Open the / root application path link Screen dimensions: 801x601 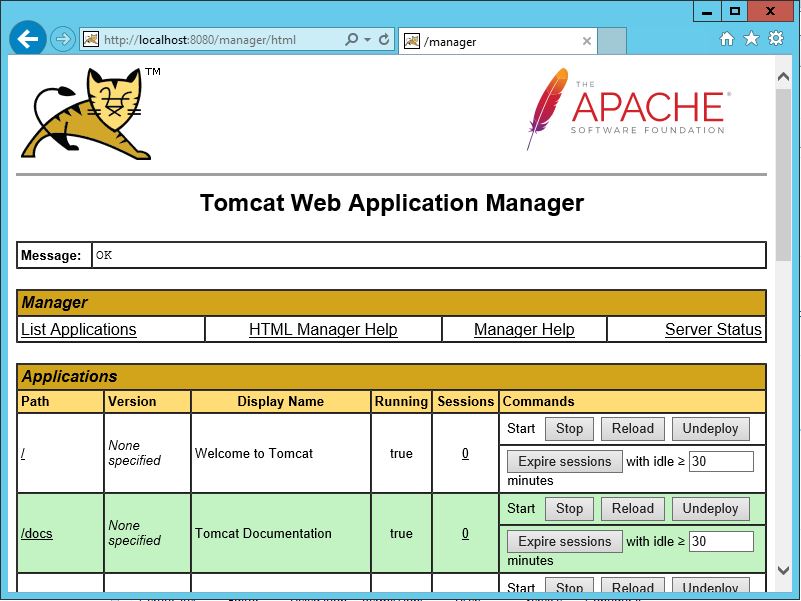23,453
